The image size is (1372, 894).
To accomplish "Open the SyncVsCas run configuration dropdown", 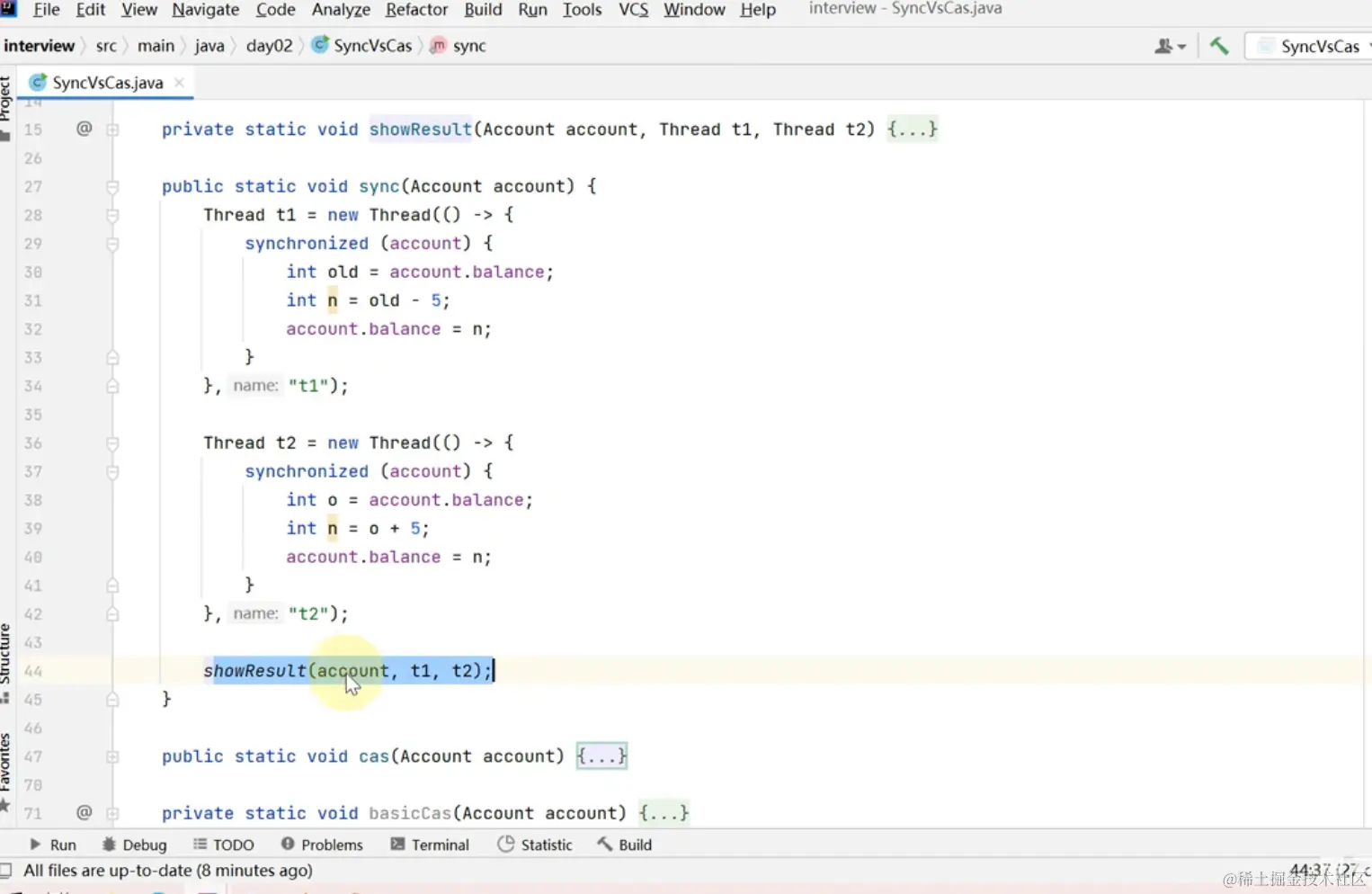I will [1311, 46].
